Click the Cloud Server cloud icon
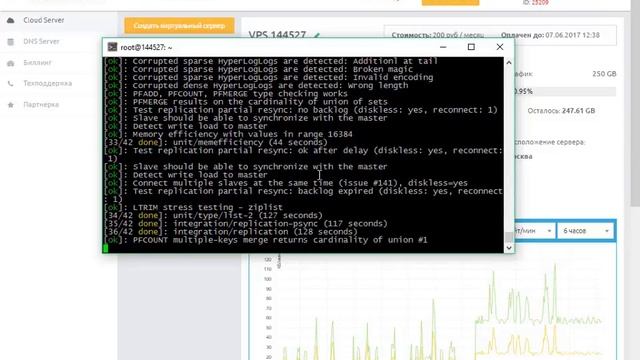Screen dimensions: 640x360 (x=11, y=20)
